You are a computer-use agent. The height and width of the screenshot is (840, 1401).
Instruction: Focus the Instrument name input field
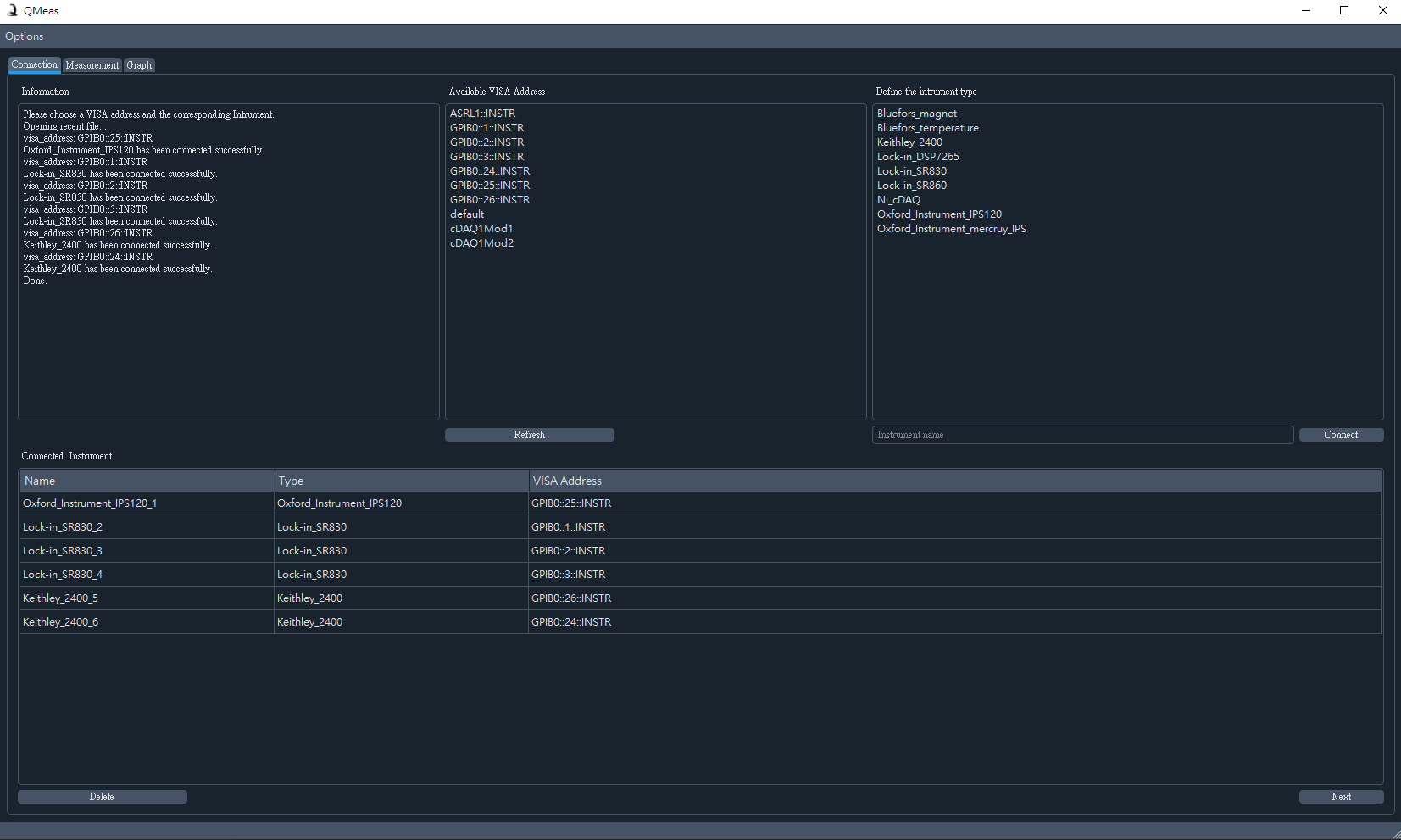click(x=1082, y=435)
